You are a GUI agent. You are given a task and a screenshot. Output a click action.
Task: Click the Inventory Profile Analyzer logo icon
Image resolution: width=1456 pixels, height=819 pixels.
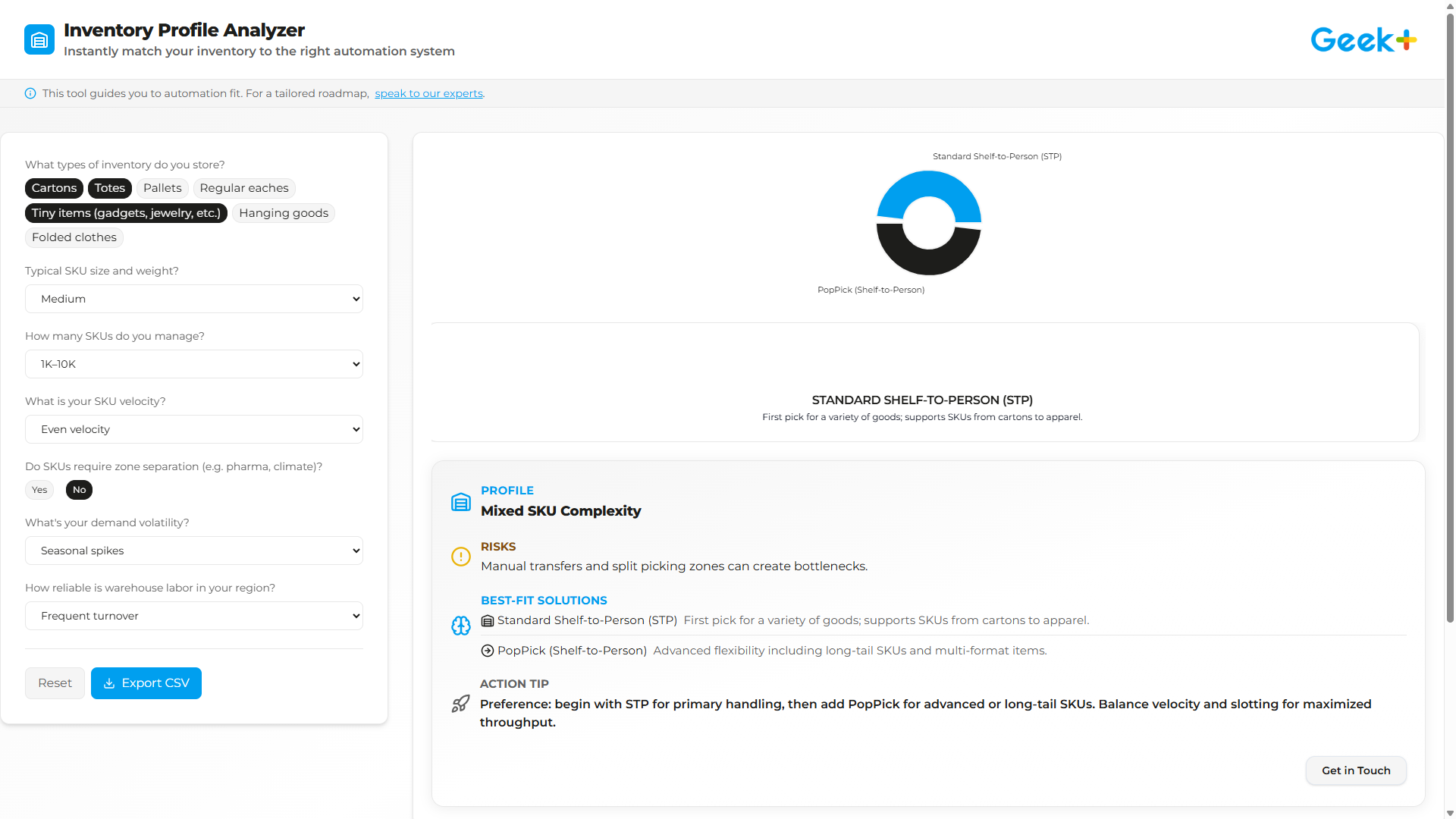[x=39, y=39]
